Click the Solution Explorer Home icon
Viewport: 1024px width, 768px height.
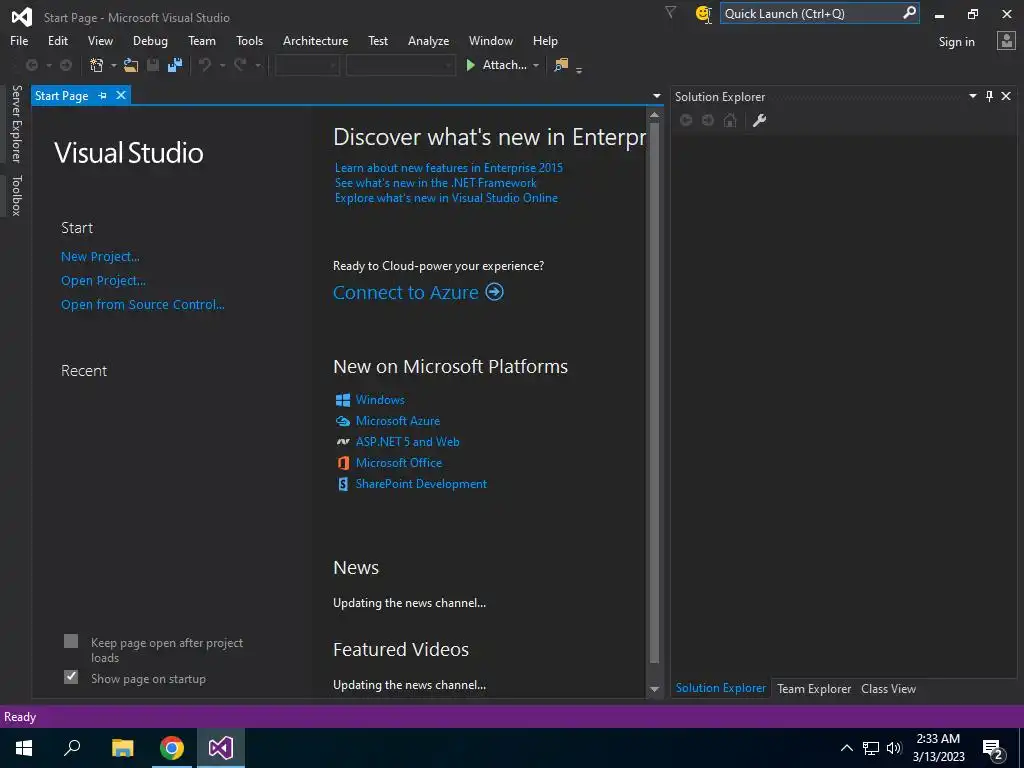click(x=730, y=120)
